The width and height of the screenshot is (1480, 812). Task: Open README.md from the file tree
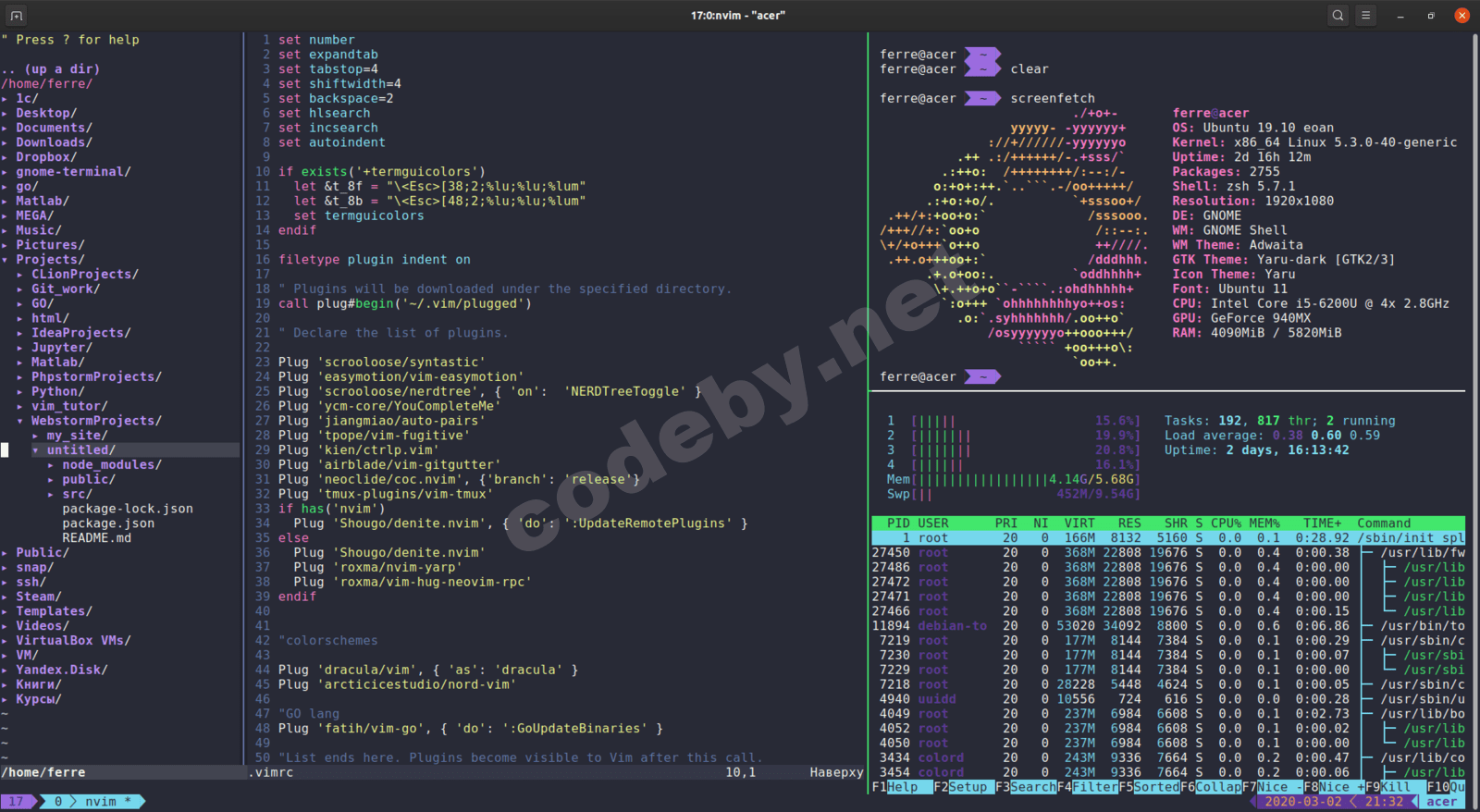[96, 538]
